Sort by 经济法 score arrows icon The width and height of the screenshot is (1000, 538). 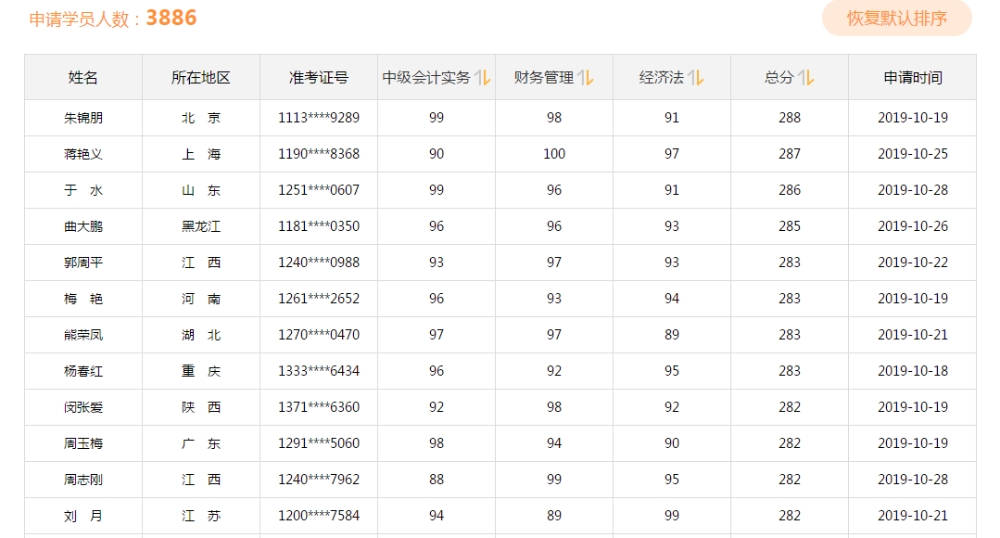tap(696, 78)
